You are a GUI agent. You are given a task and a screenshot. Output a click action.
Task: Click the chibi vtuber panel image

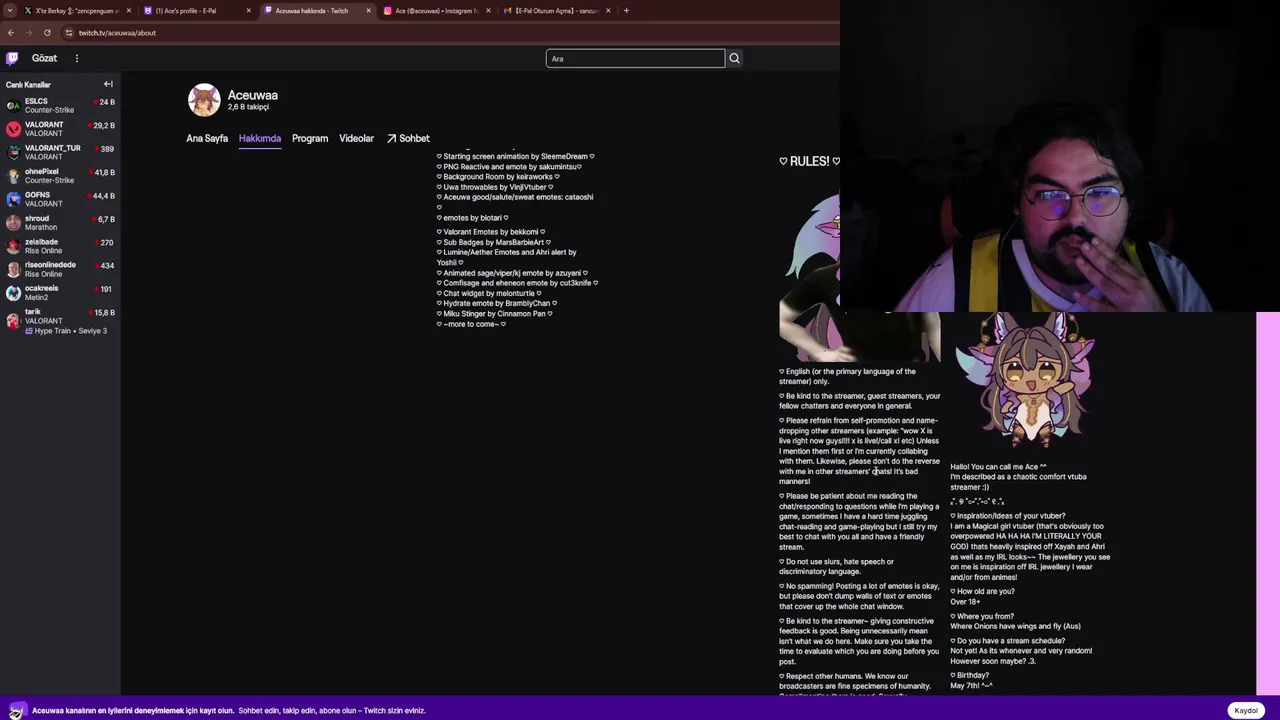coord(1026,380)
